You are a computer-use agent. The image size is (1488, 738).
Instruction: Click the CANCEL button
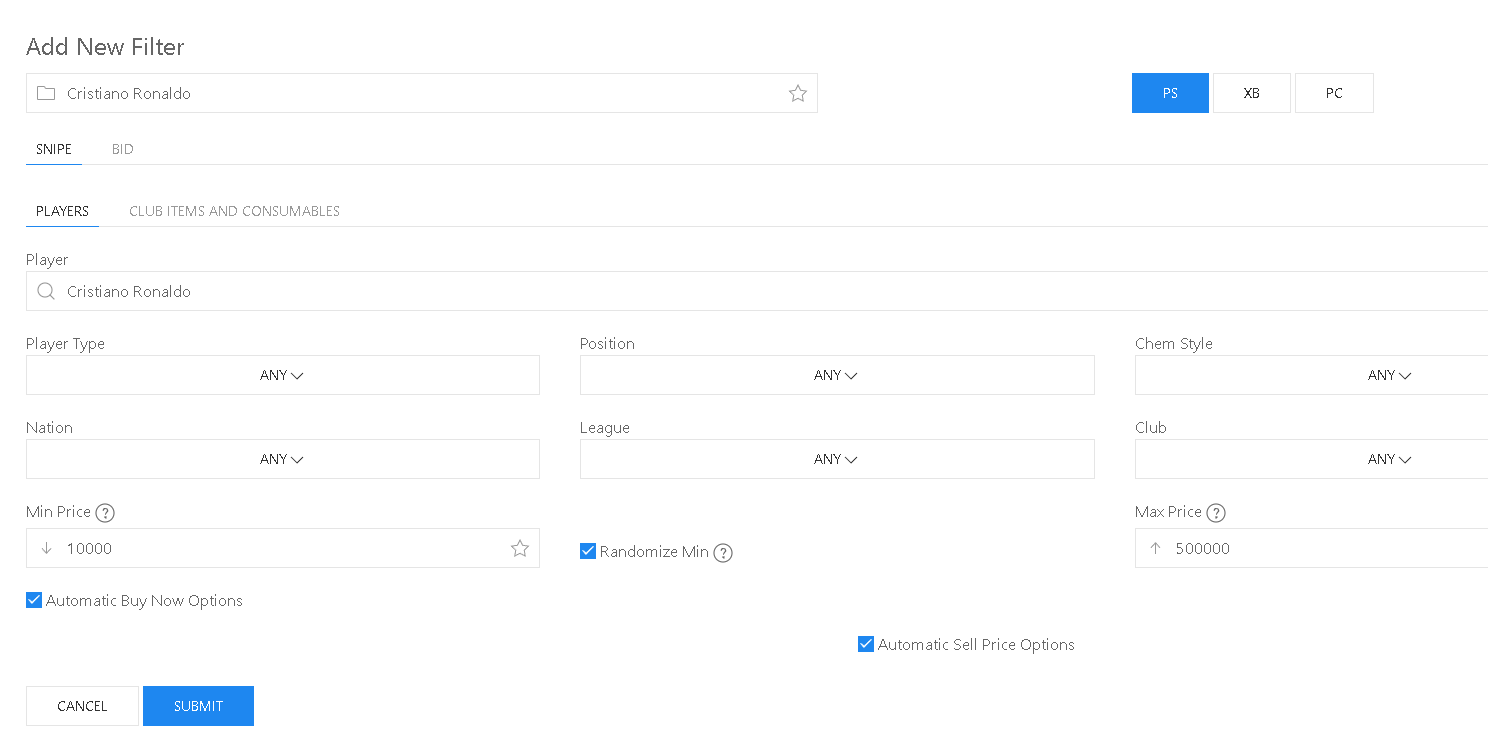(82, 706)
